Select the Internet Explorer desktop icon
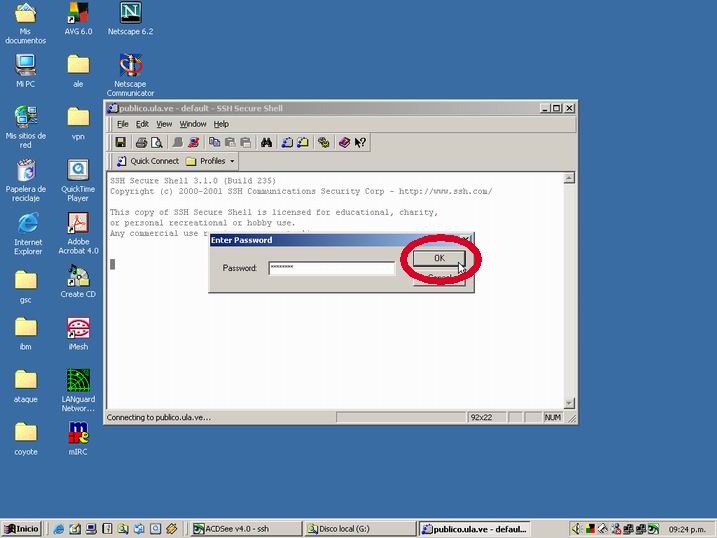Image resolution: width=717 pixels, height=538 pixels. tap(28, 233)
